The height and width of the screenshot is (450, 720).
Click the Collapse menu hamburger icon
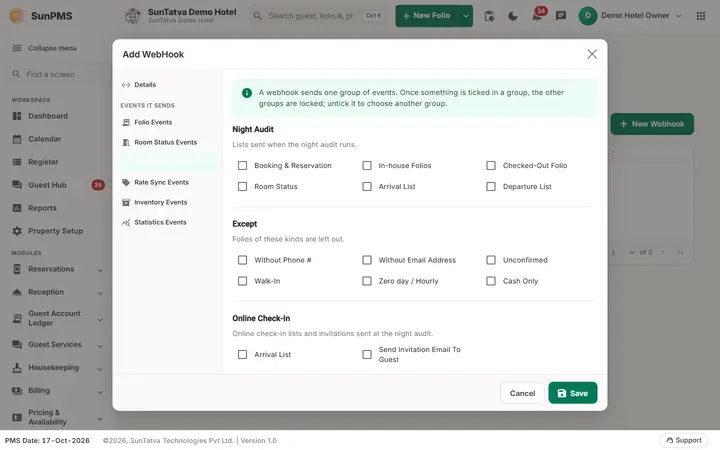point(17,48)
